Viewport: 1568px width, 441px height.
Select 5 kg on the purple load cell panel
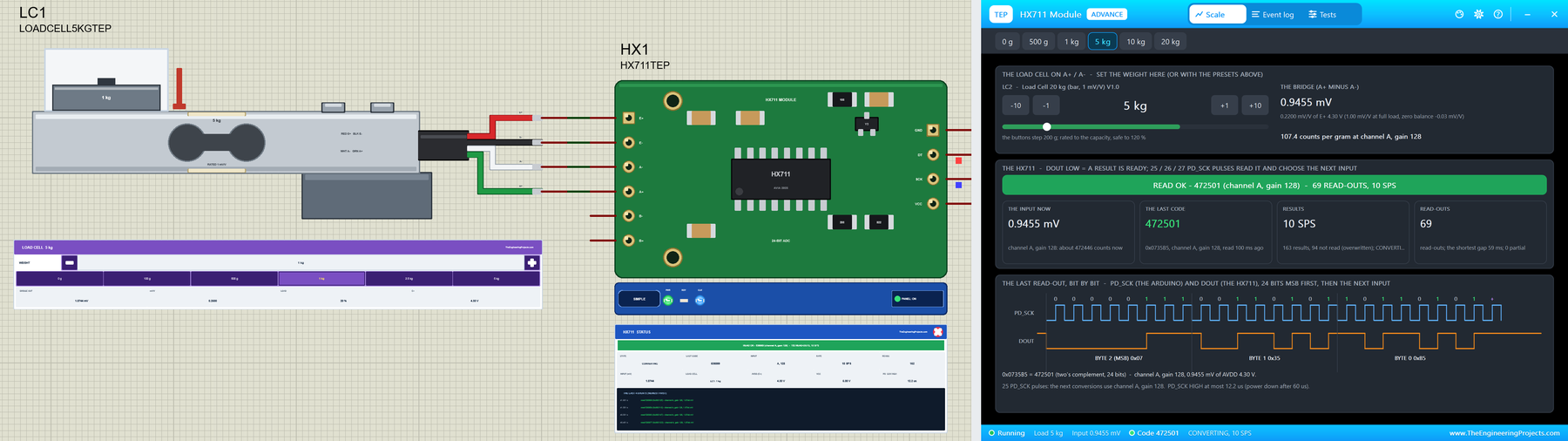tap(497, 279)
